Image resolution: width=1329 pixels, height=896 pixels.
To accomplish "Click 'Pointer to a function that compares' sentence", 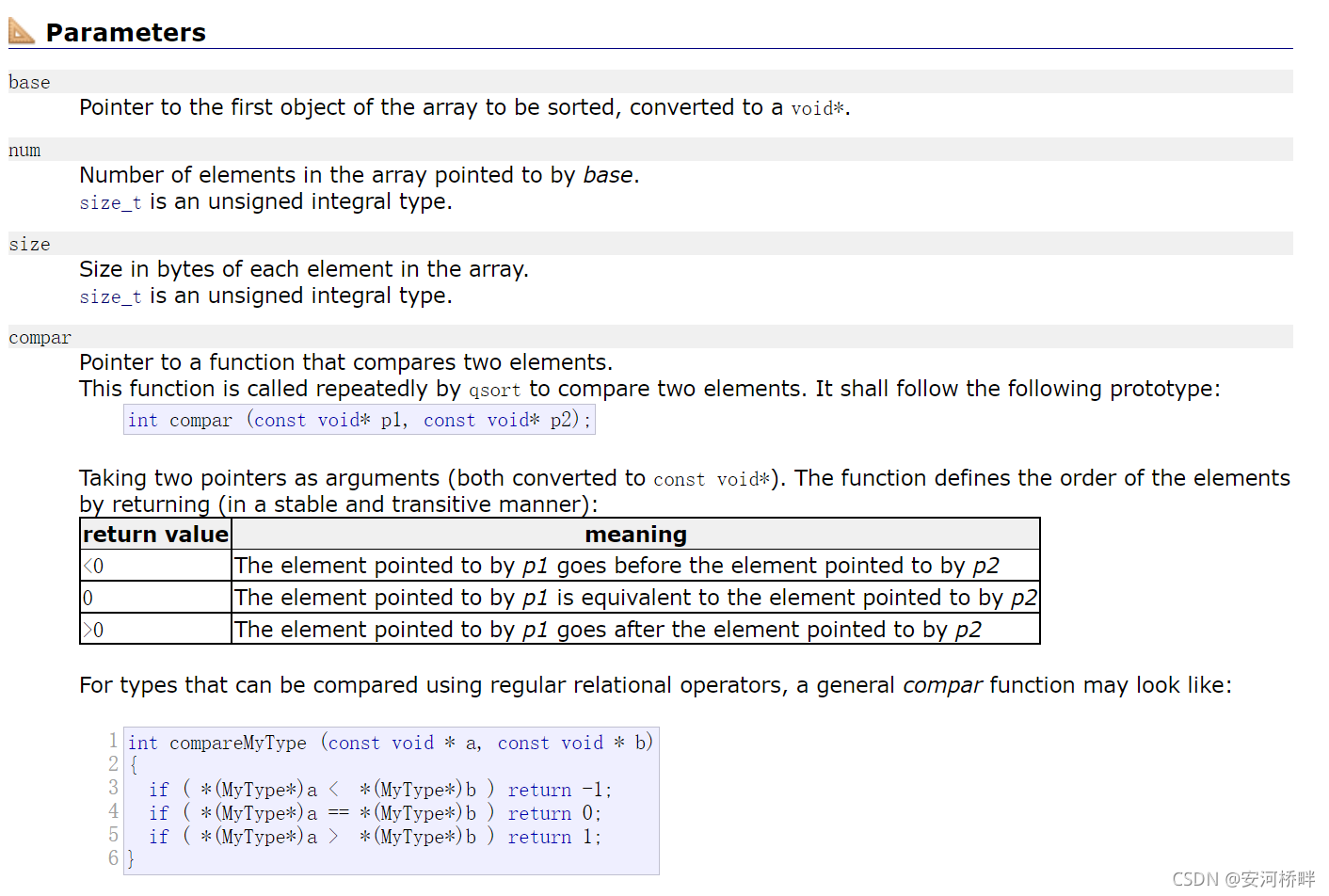I will pyautogui.click(x=345, y=362).
